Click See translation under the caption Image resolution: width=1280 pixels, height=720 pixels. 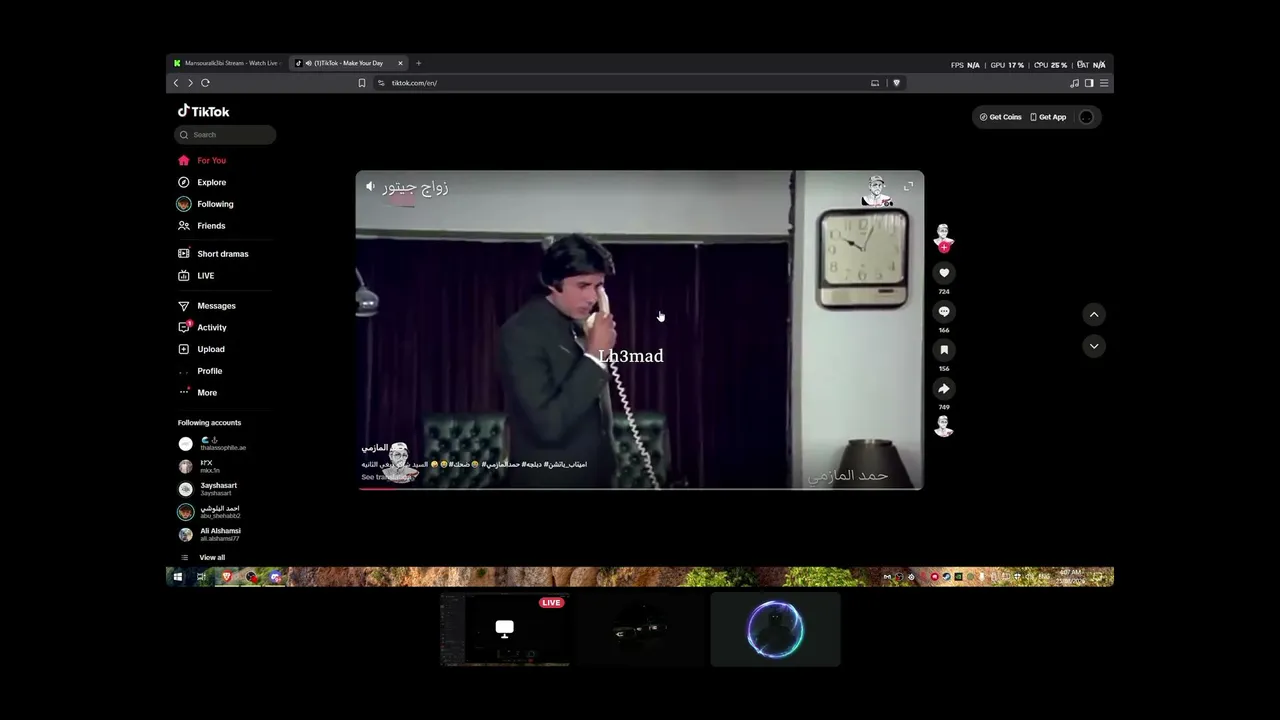coord(385,477)
